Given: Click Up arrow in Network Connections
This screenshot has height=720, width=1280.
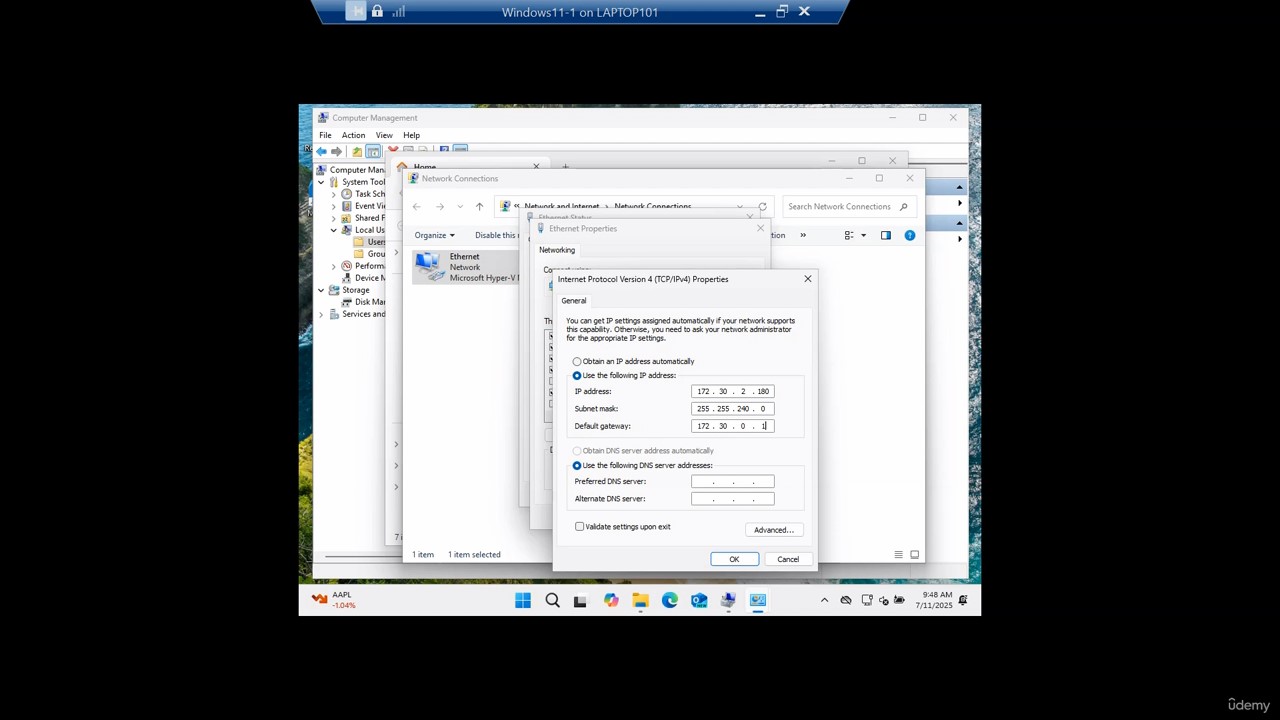Looking at the screenshot, I should click(479, 207).
